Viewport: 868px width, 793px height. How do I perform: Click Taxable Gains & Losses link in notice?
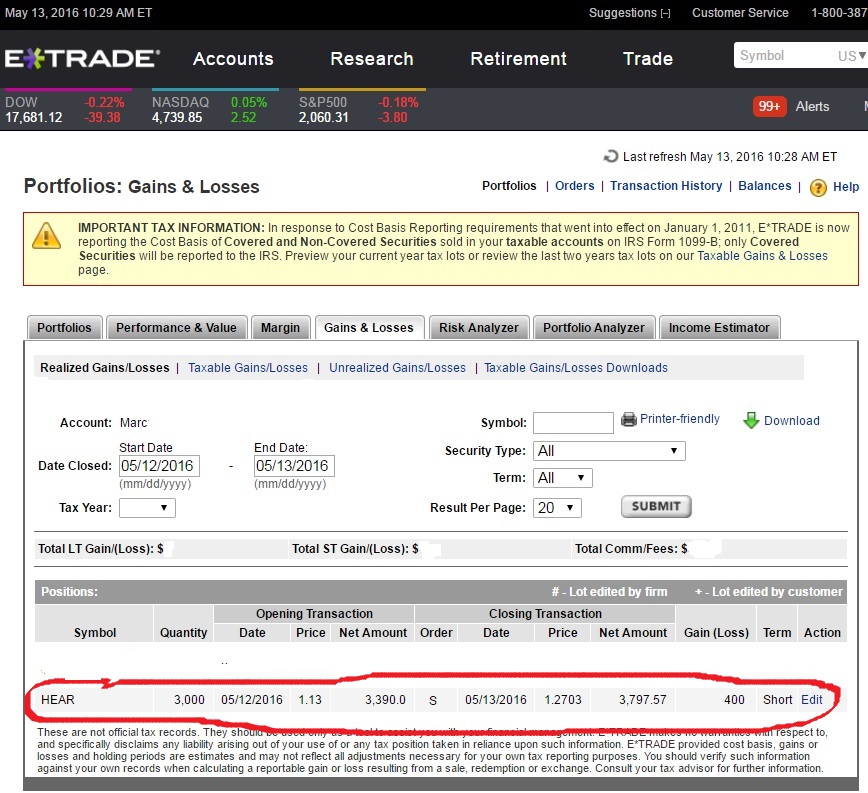pos(762,256)
